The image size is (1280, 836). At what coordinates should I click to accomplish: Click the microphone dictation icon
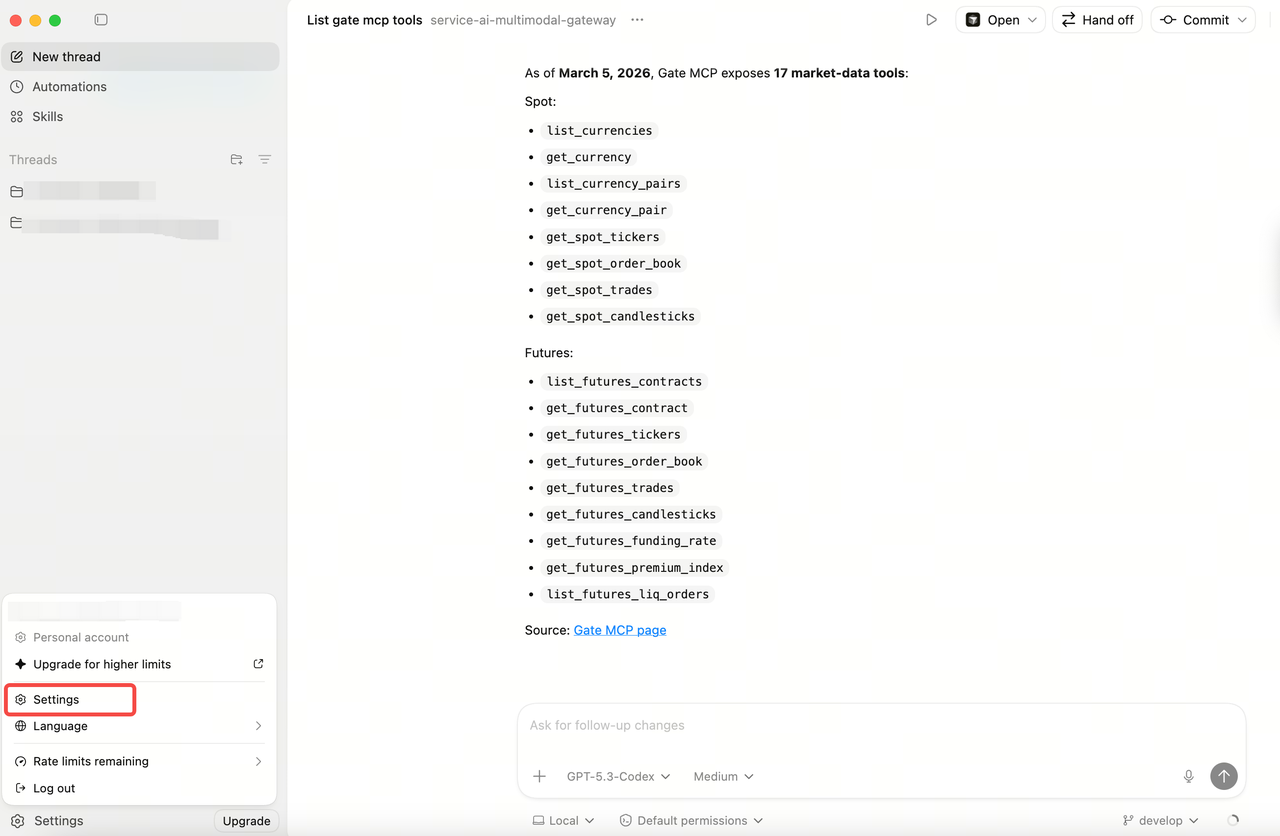pos(1188,776)
